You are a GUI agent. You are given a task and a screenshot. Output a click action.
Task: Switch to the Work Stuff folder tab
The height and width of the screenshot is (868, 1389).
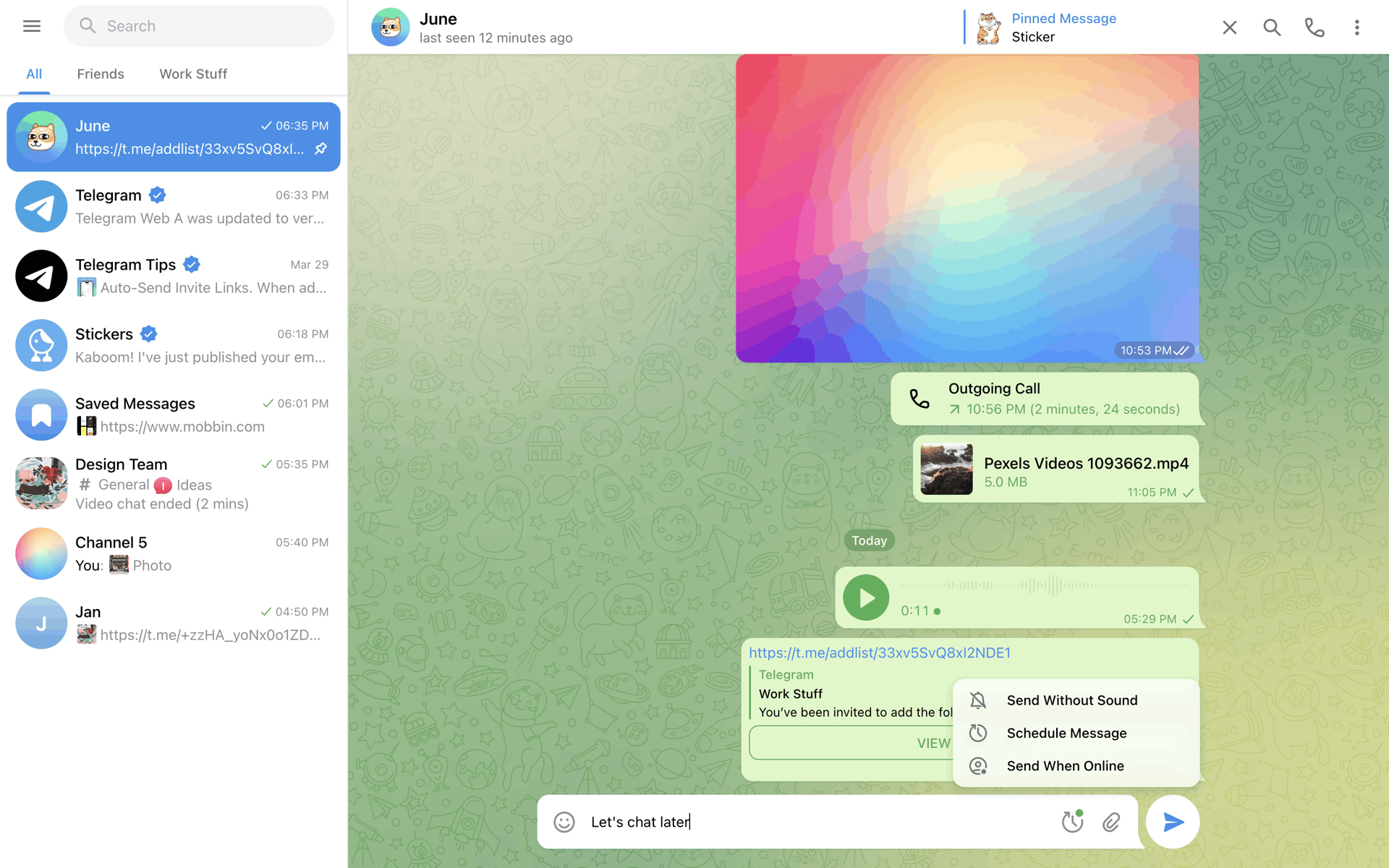click(x=193, y=74)
